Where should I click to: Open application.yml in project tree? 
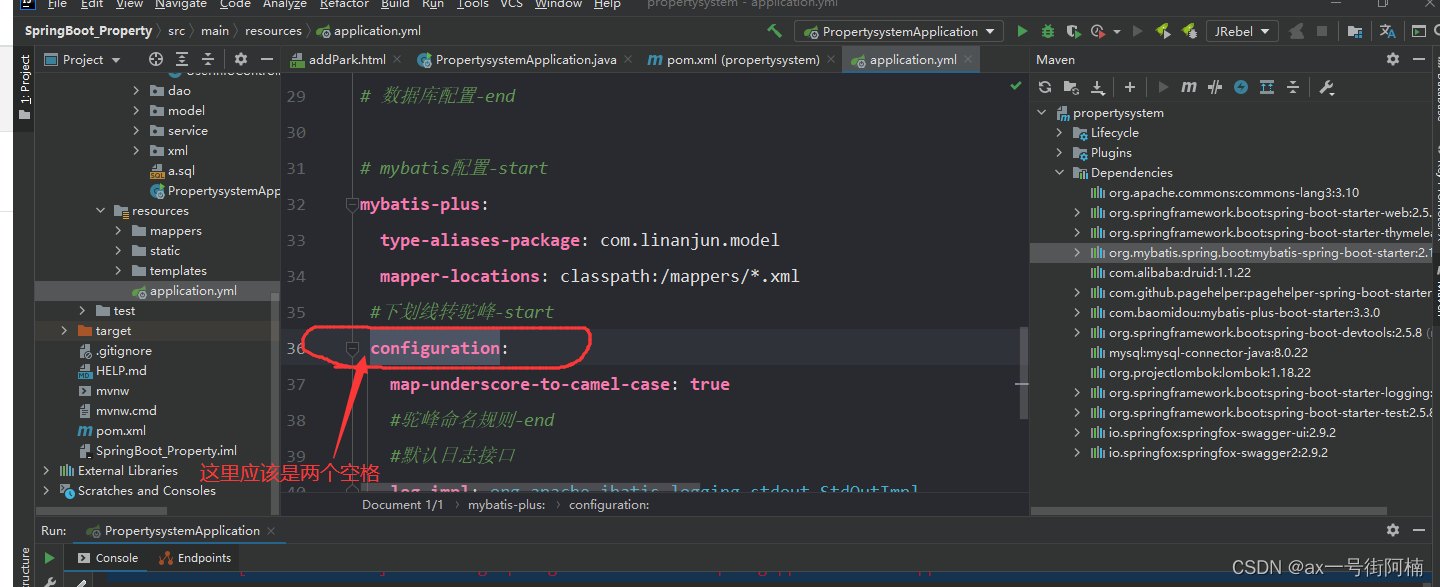[193, 291]
